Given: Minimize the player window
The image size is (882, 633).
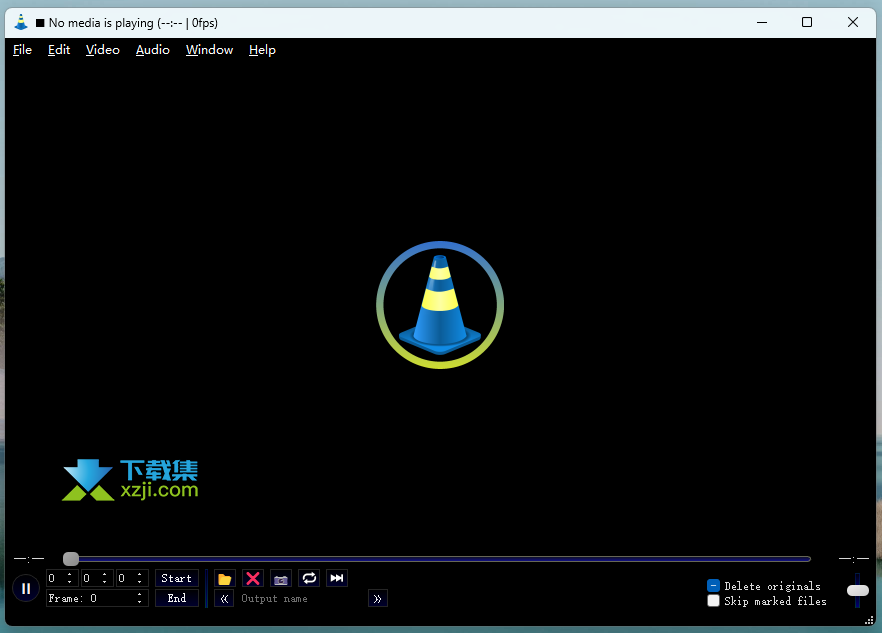Looking at the screenshot, I should [x=762, y=23].
